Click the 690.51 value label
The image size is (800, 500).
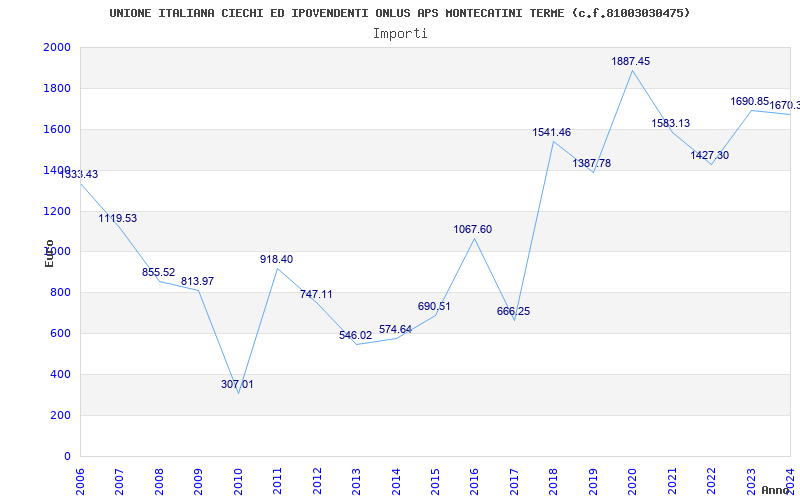[x=434, y=306]
